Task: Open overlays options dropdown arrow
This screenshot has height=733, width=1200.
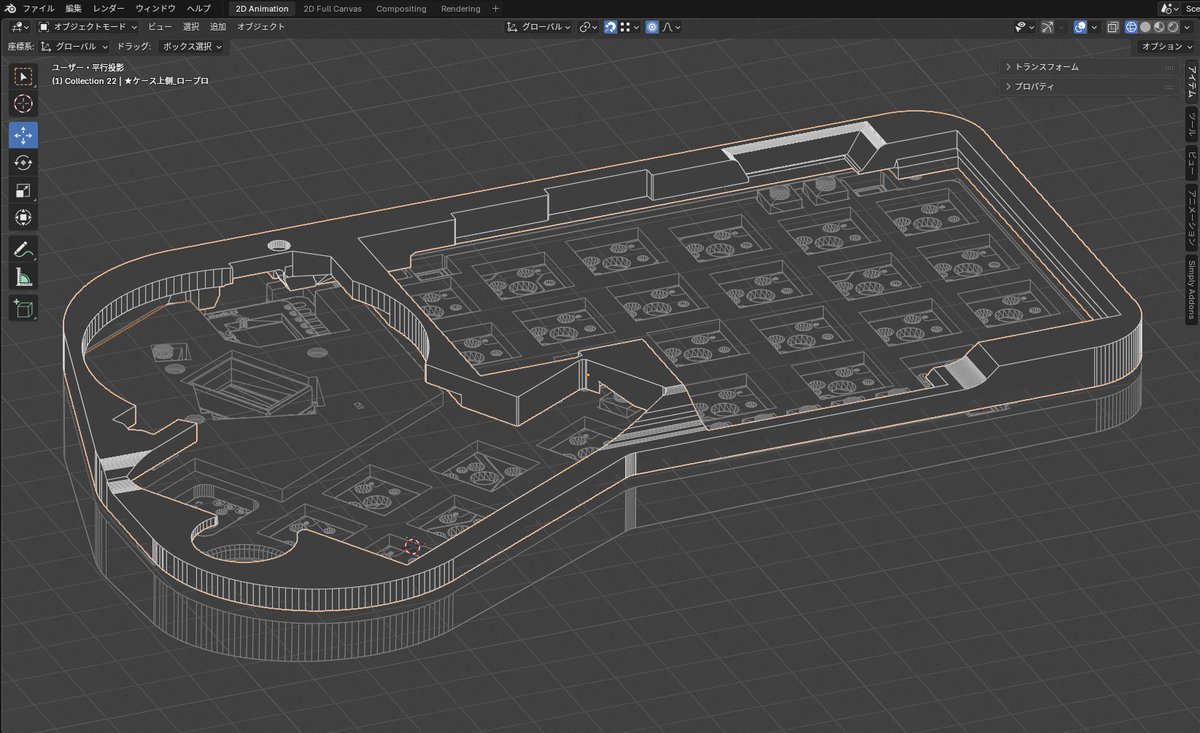Action: click(x=1094, y=27)
